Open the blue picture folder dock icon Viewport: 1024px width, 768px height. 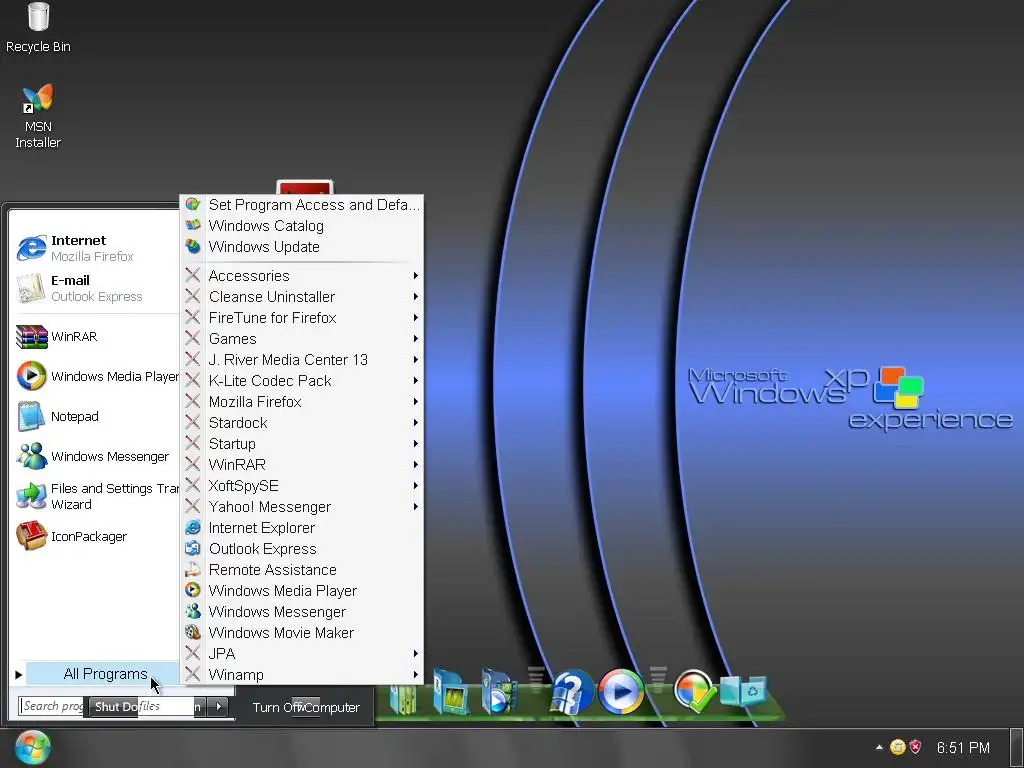click(451, 691)
